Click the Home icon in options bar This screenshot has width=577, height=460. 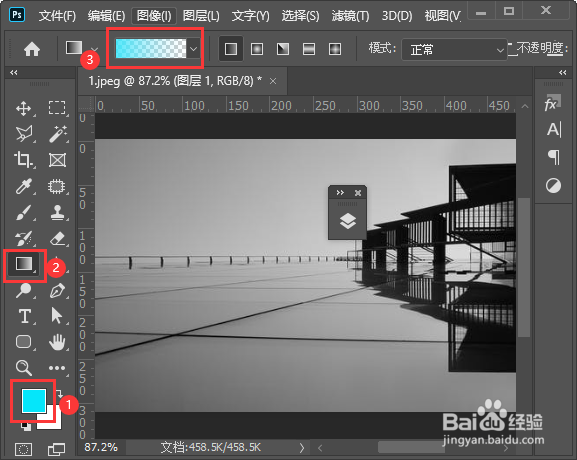(x=32, y=49)
